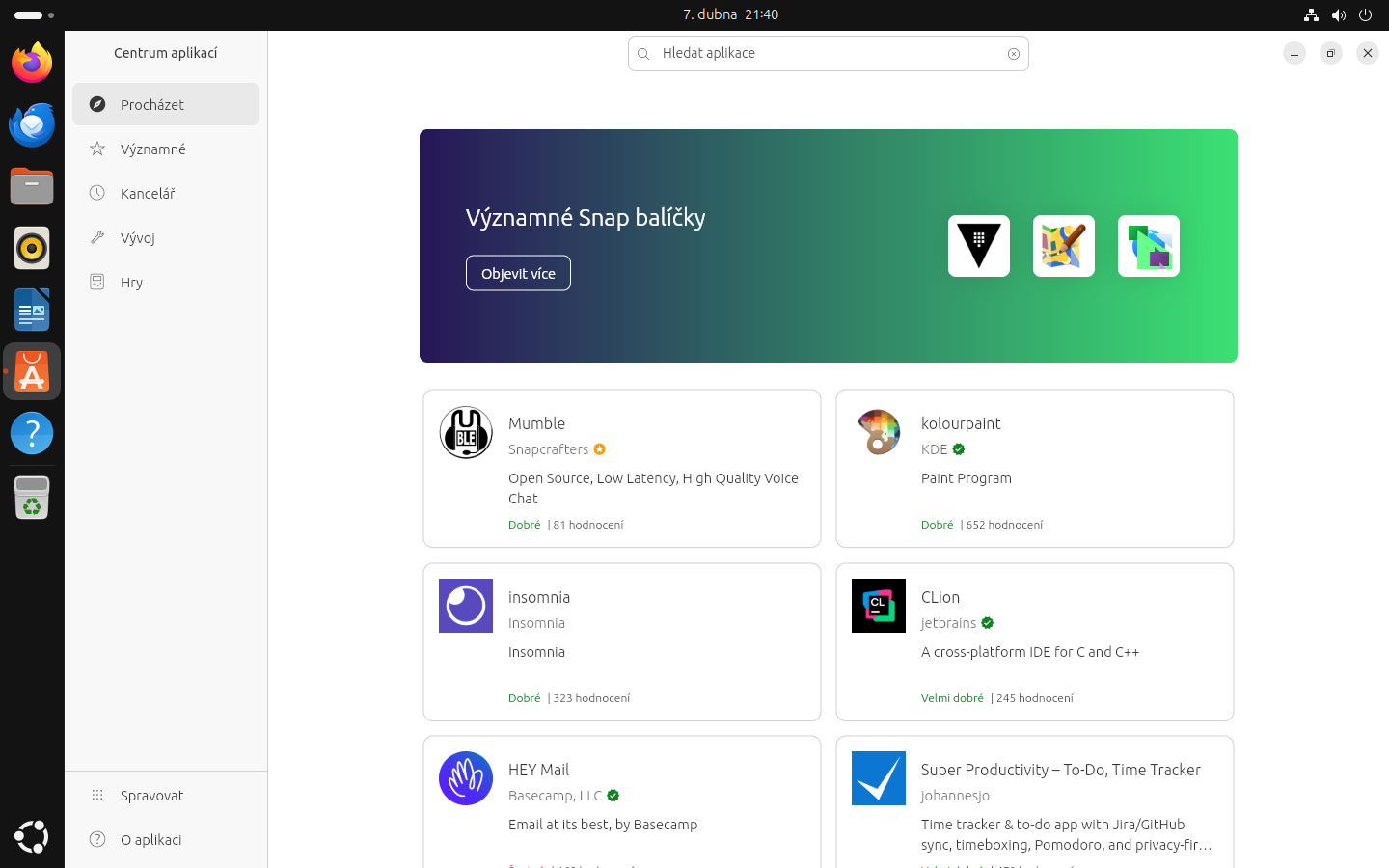Viewport: 1389px width, 868px height.
Task: Click the kolourpaint palette icon
Action: [878, 432]
